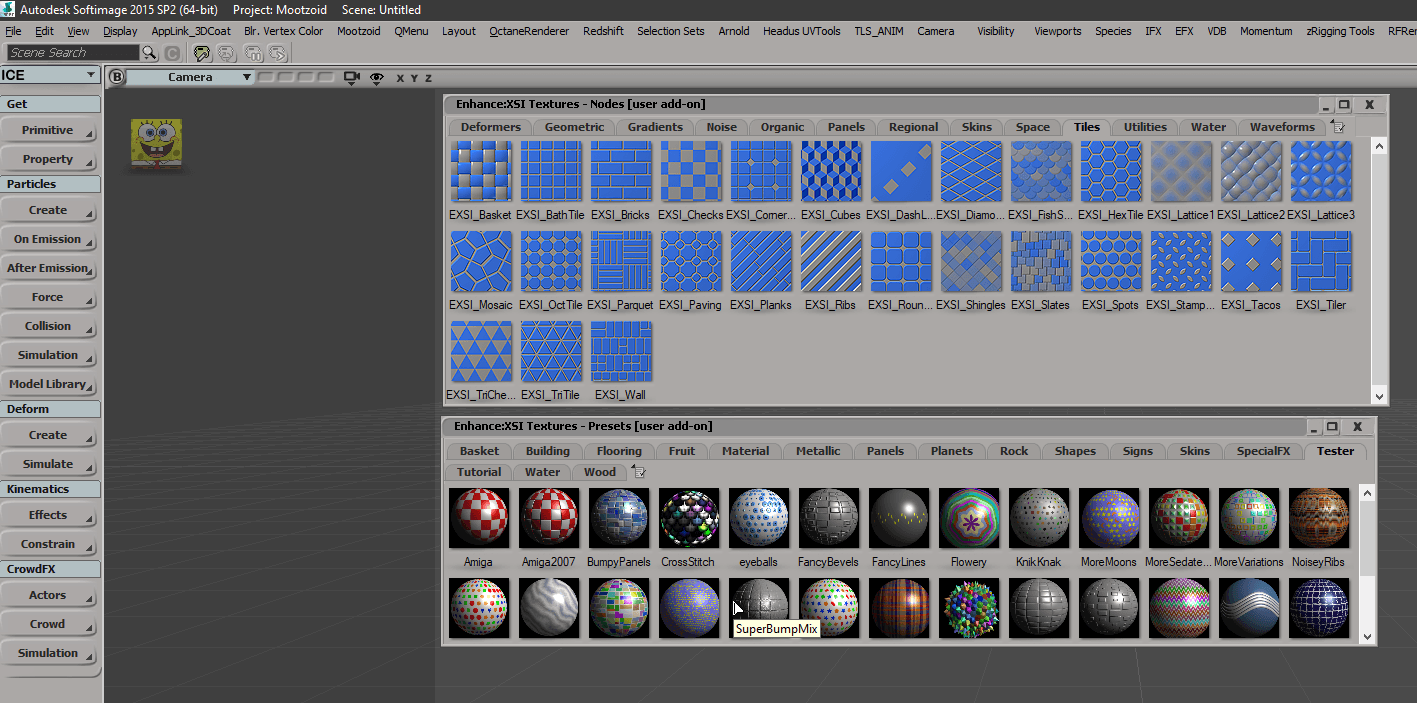Choose the Flowery preset sphere
Viewport: 1417px width, 703px height.
coord(969,518)
